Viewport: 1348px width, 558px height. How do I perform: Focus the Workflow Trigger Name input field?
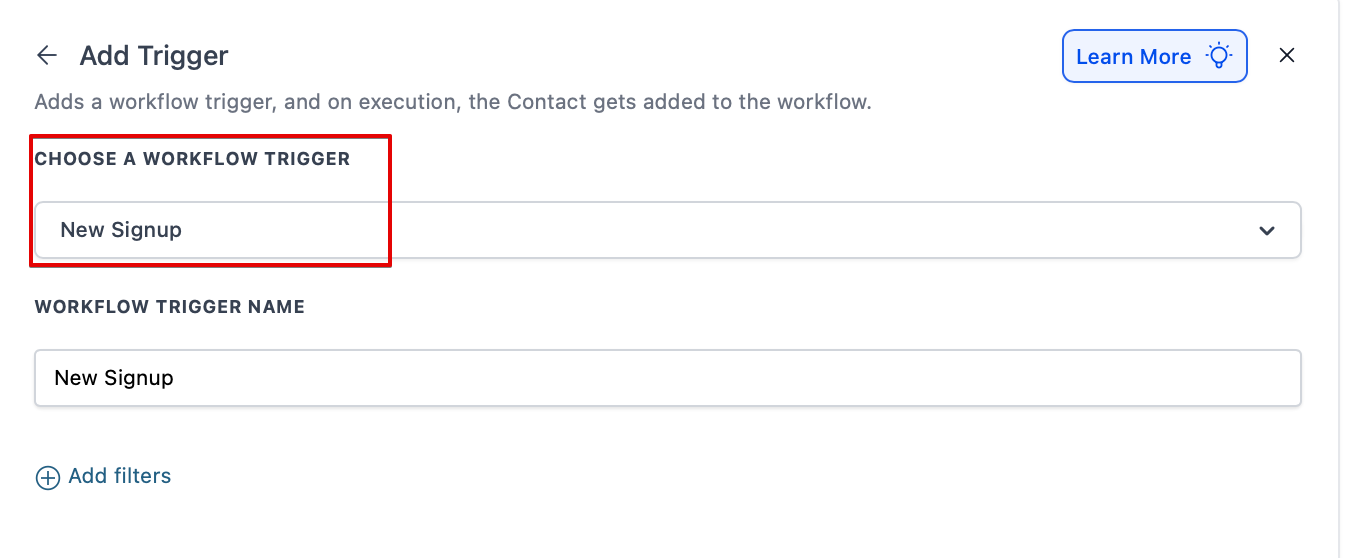click(x=667, y=378)
